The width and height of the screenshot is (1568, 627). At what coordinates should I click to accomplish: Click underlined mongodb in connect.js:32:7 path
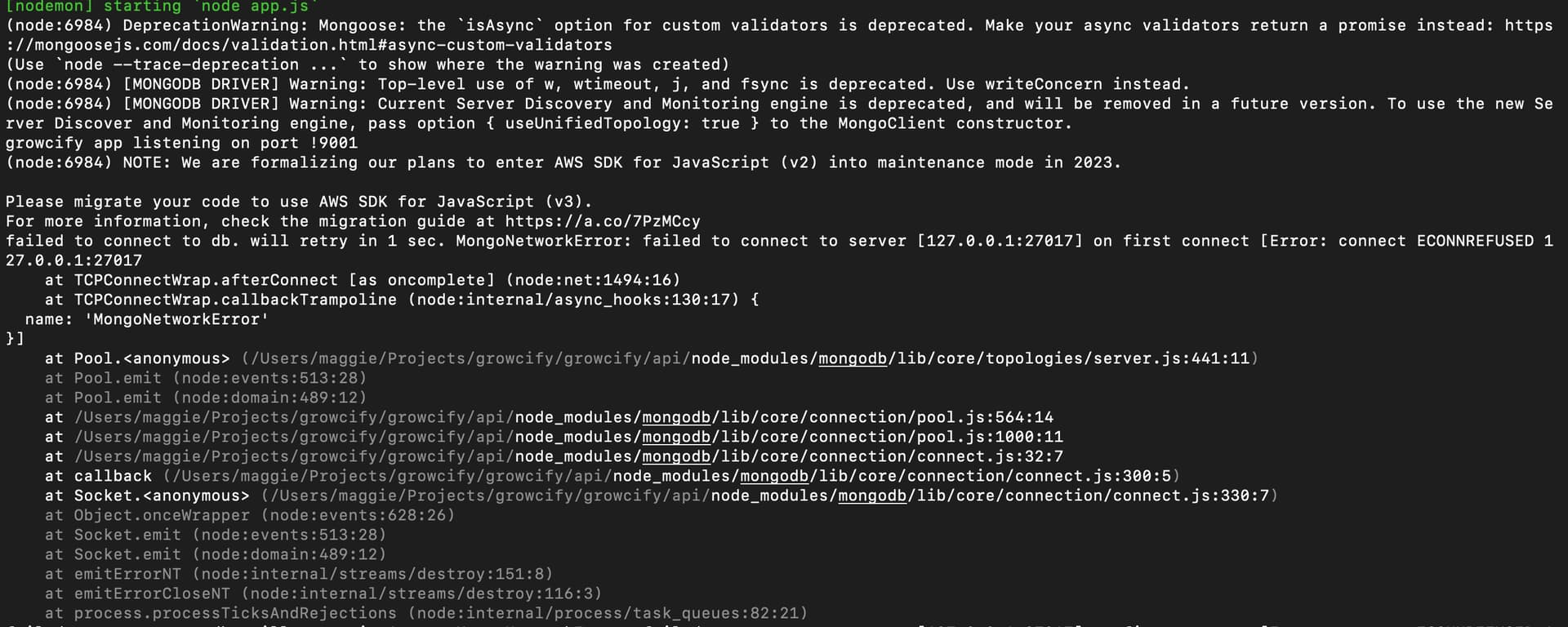[x=675, y=456]
